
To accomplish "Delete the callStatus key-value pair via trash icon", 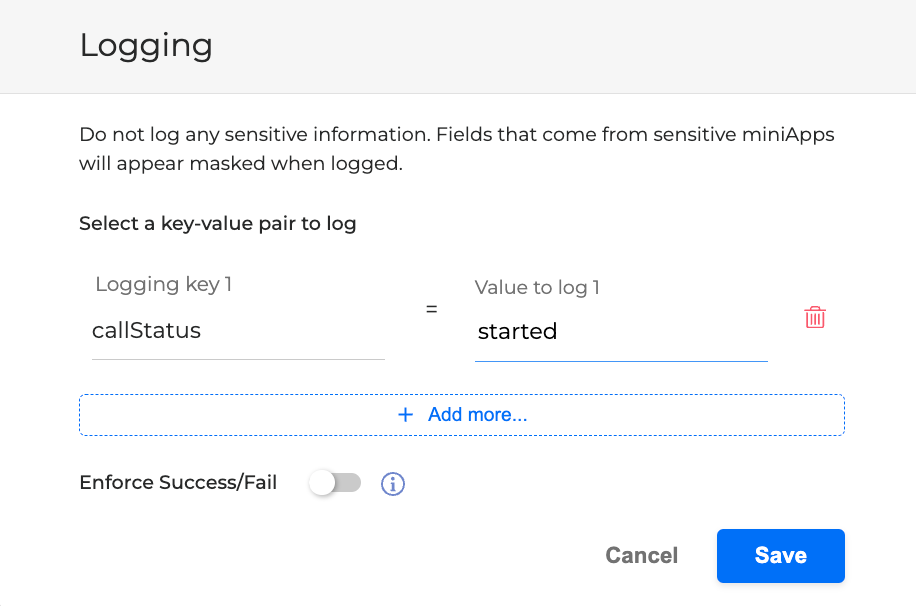I will pos(815,318).
